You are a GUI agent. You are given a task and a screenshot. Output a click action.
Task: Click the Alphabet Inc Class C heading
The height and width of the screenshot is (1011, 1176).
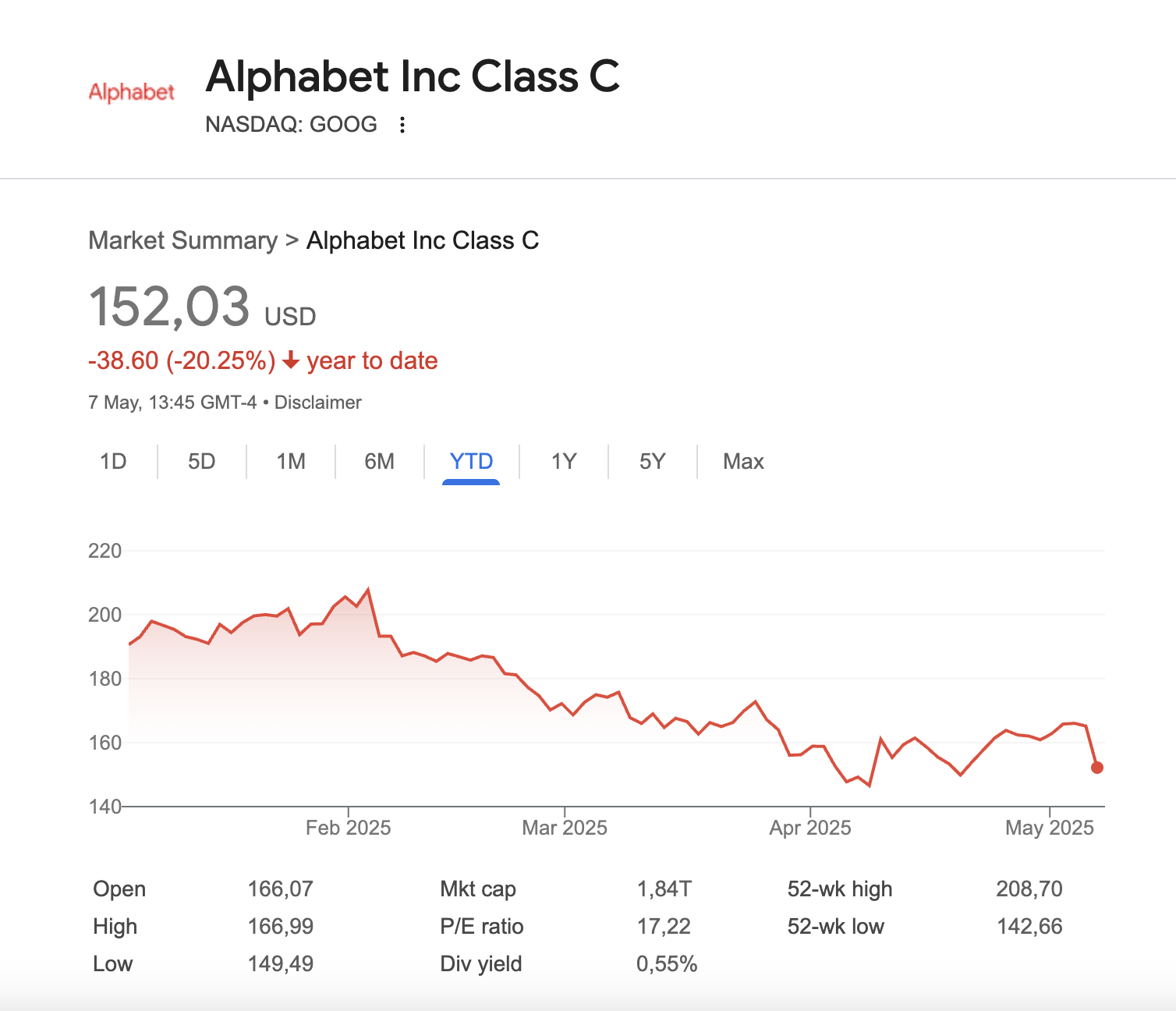[x=413, y=76]
